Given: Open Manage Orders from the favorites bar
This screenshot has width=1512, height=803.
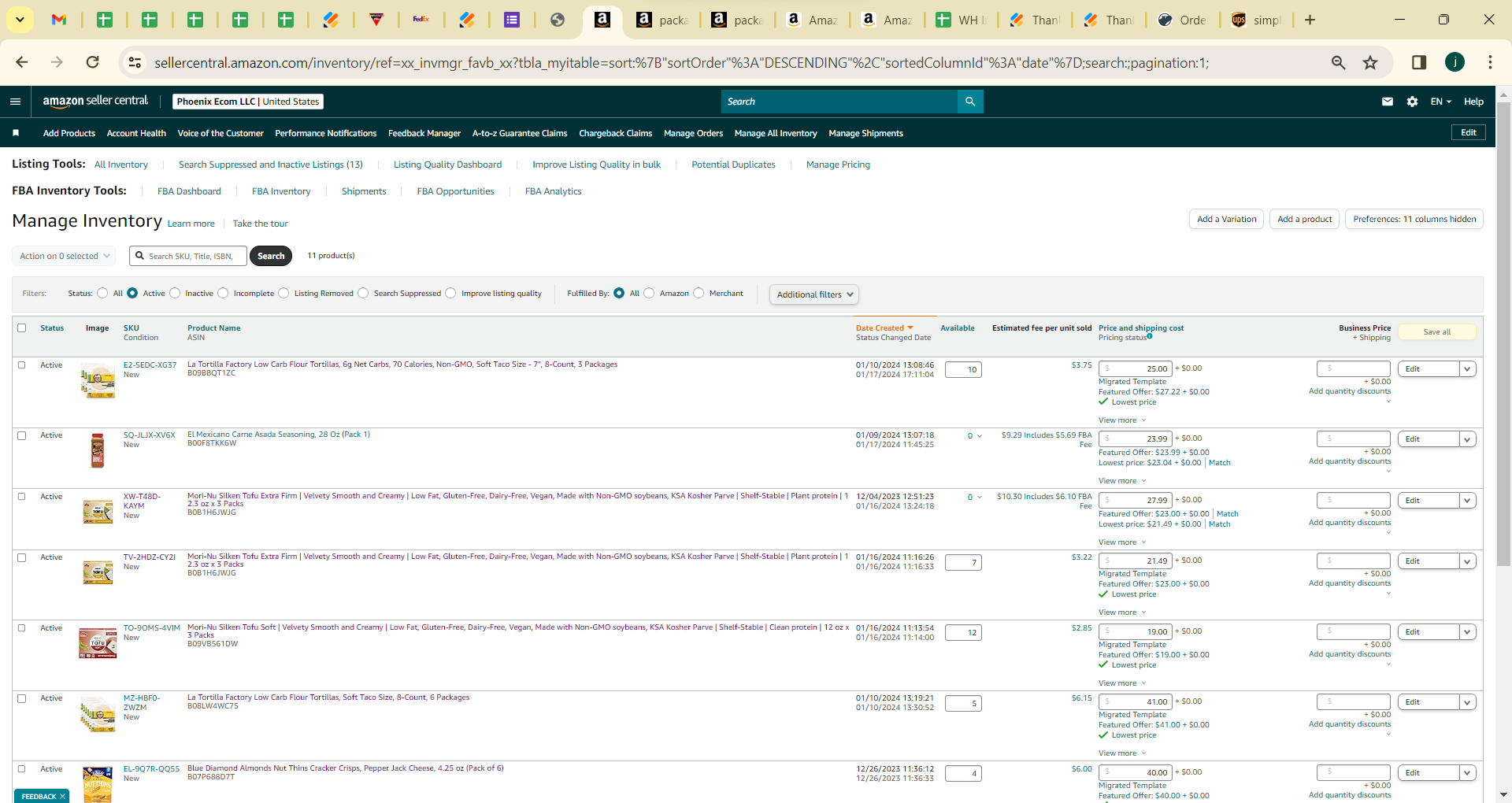Looking at the screenshot, I should pyautogui.click(x=693, y=133).
